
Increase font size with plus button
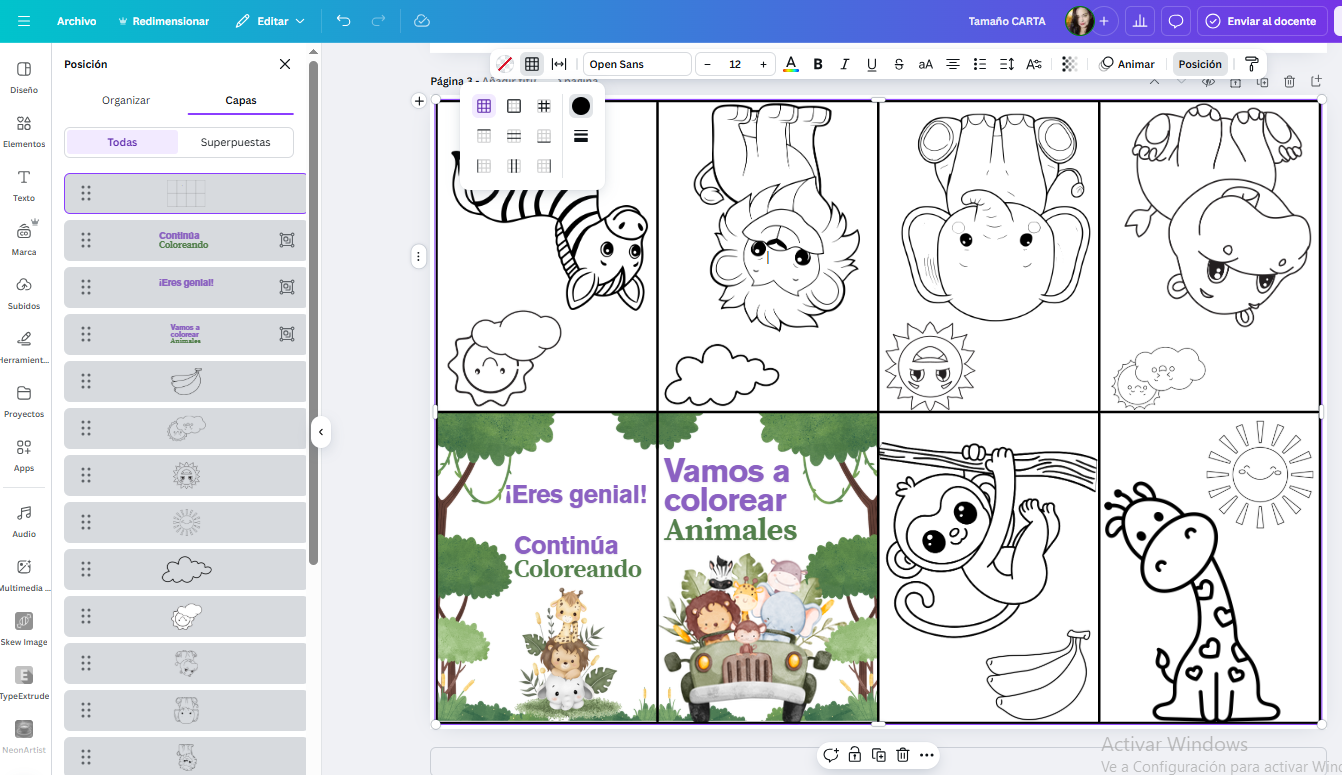coord(763,64)
